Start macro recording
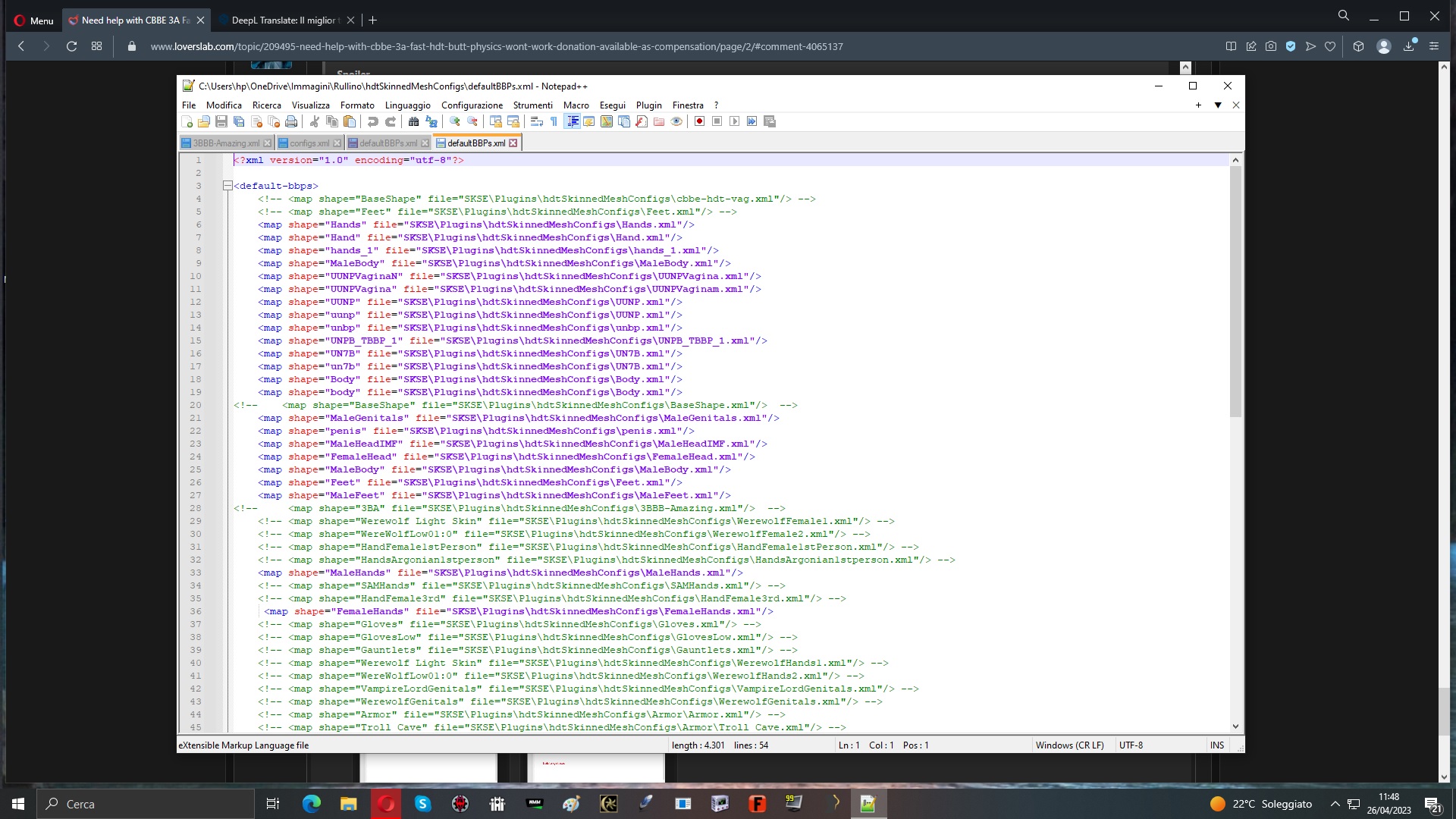Screen dimensions: 1456x819 click(x=699, y=121)
